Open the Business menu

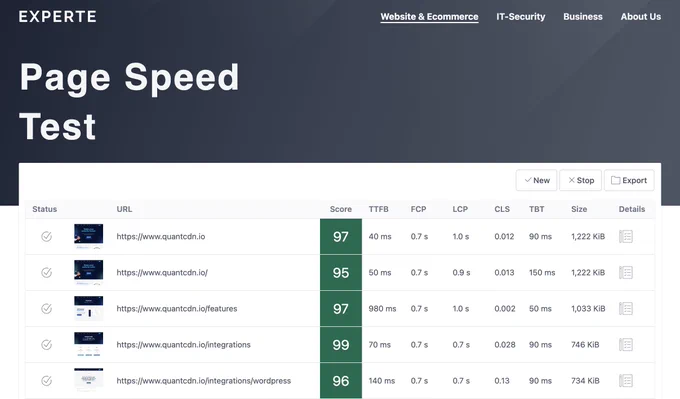point(583,16)
